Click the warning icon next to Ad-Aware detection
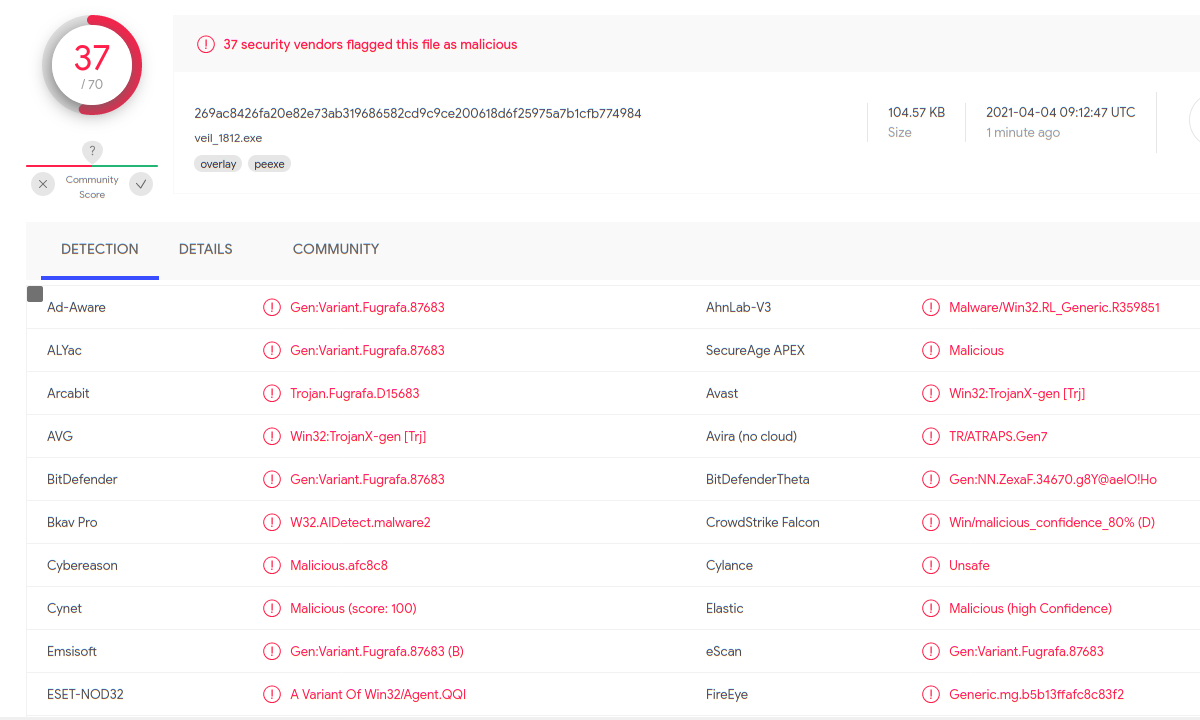The width and height of the screenshot is (1200, 720). (271, 307)
